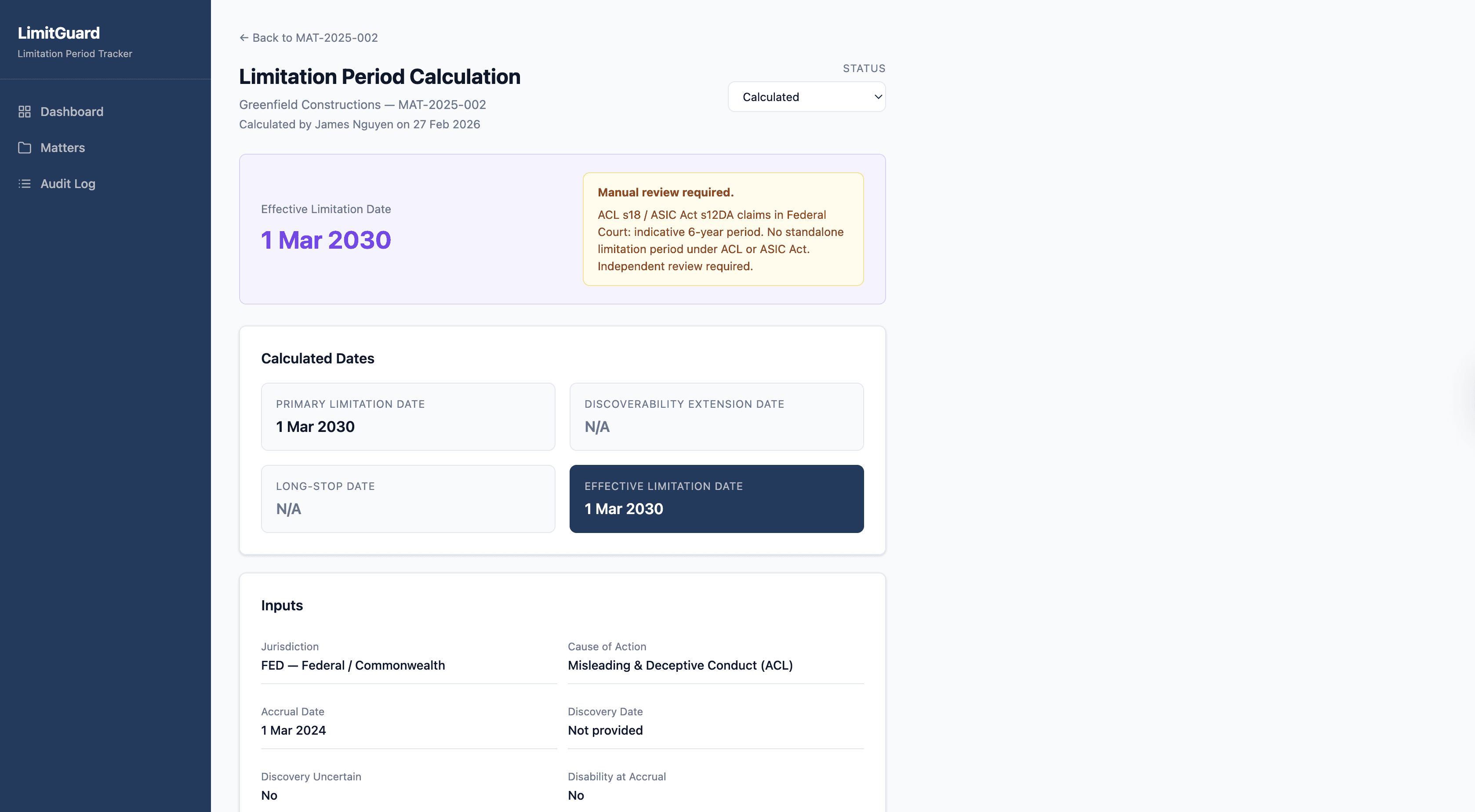Select the Dashboard navigation entry
Screen dimensions: 1475x812
(72, 112)
